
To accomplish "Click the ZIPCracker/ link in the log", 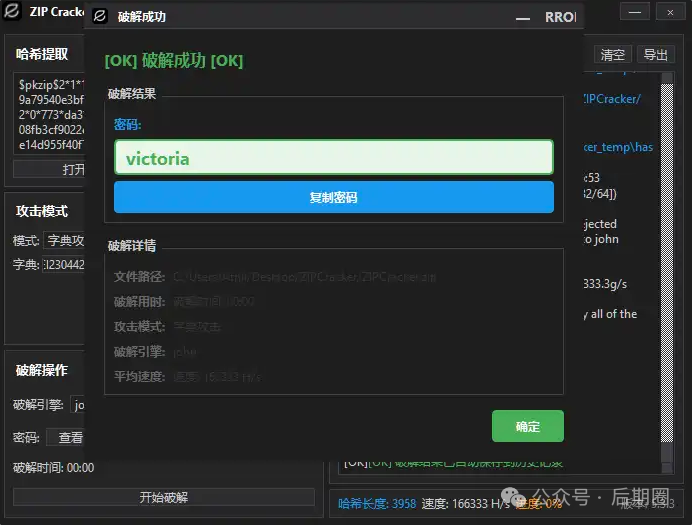I will coord(612,99).
